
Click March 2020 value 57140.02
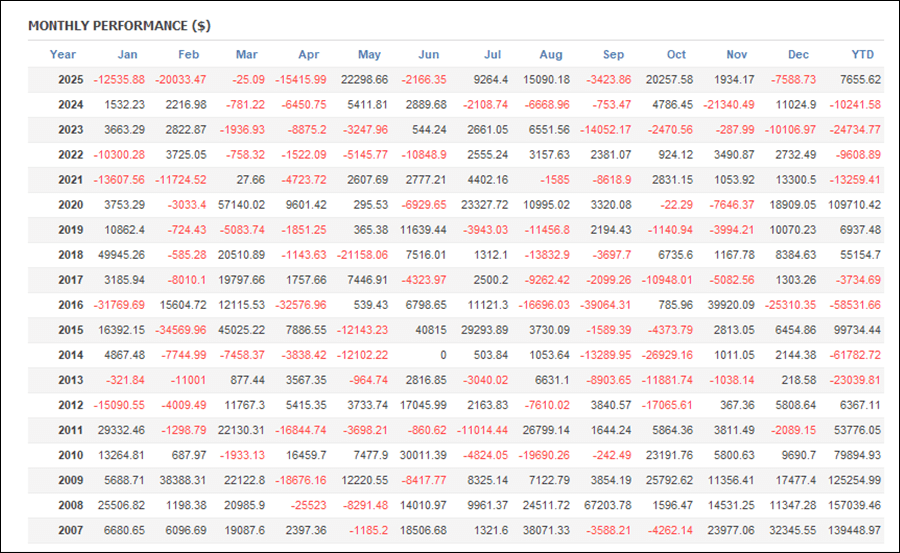pos(239,205)
